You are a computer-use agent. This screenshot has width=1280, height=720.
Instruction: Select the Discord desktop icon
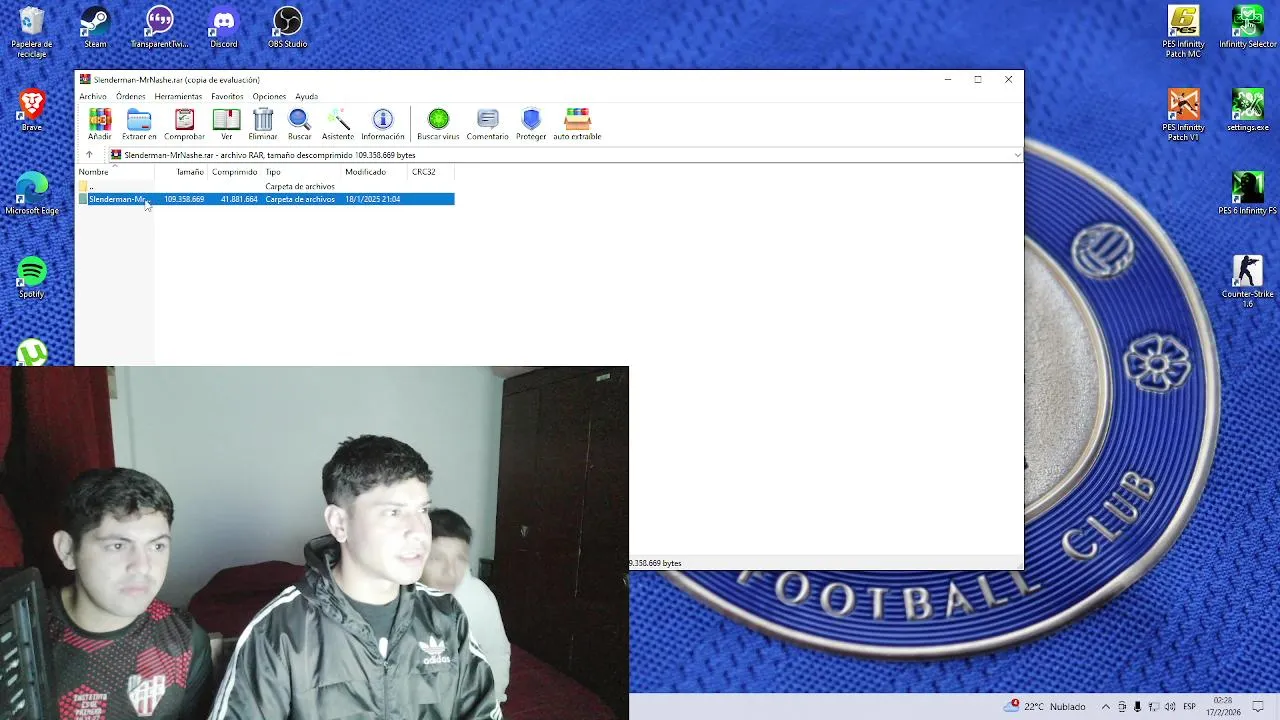(224, 28)
